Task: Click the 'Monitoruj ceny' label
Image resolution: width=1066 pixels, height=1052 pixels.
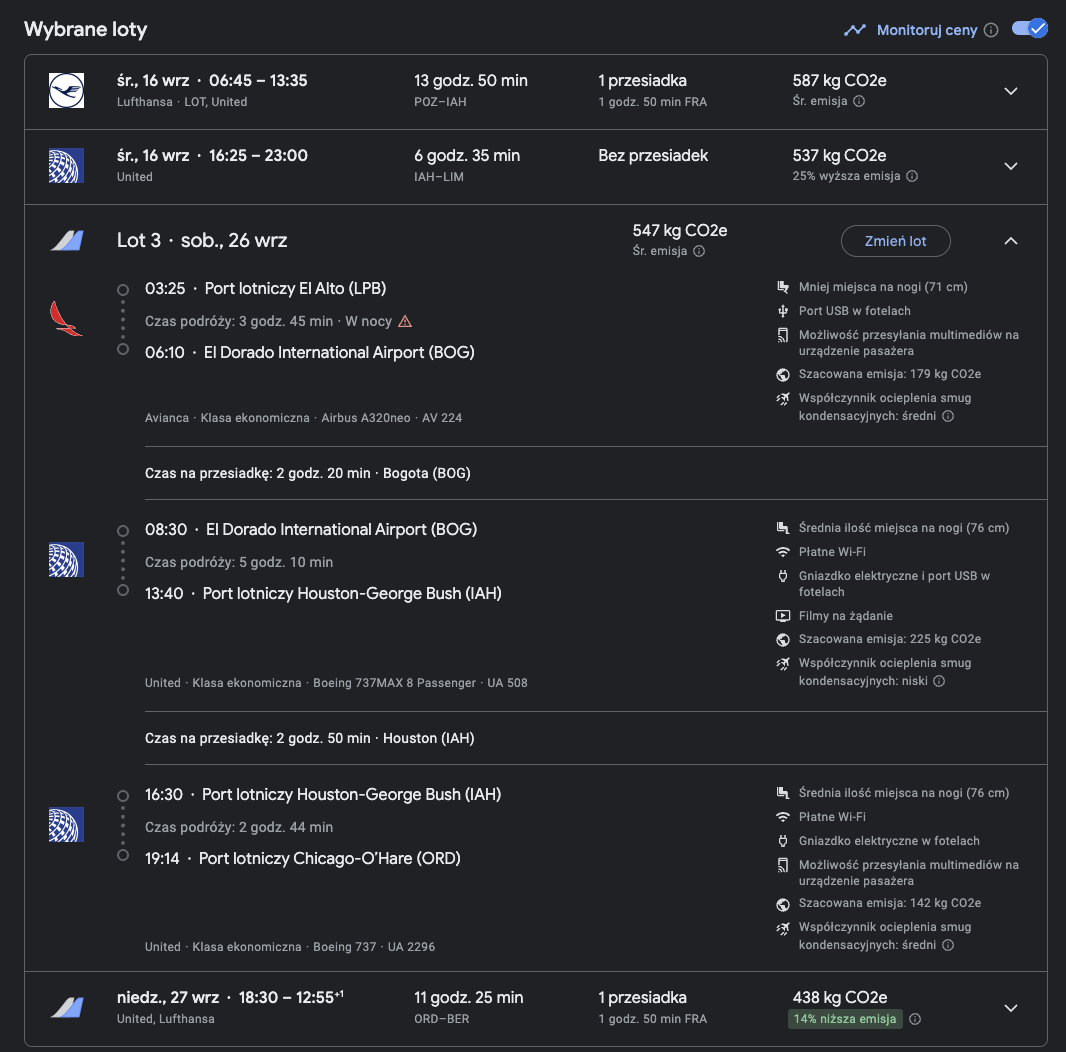Action: point(927,30)
